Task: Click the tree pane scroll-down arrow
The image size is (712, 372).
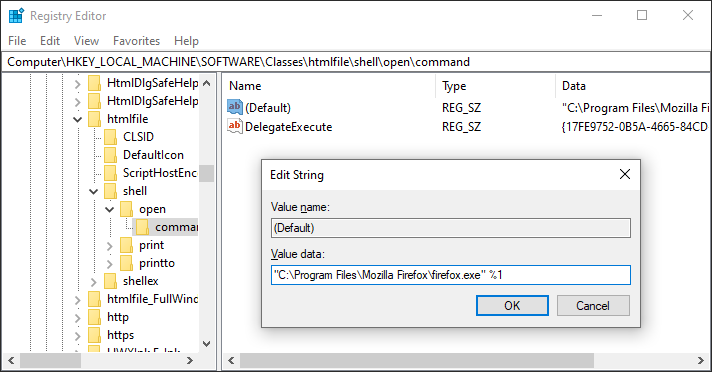Action: (x=207, y=344)
